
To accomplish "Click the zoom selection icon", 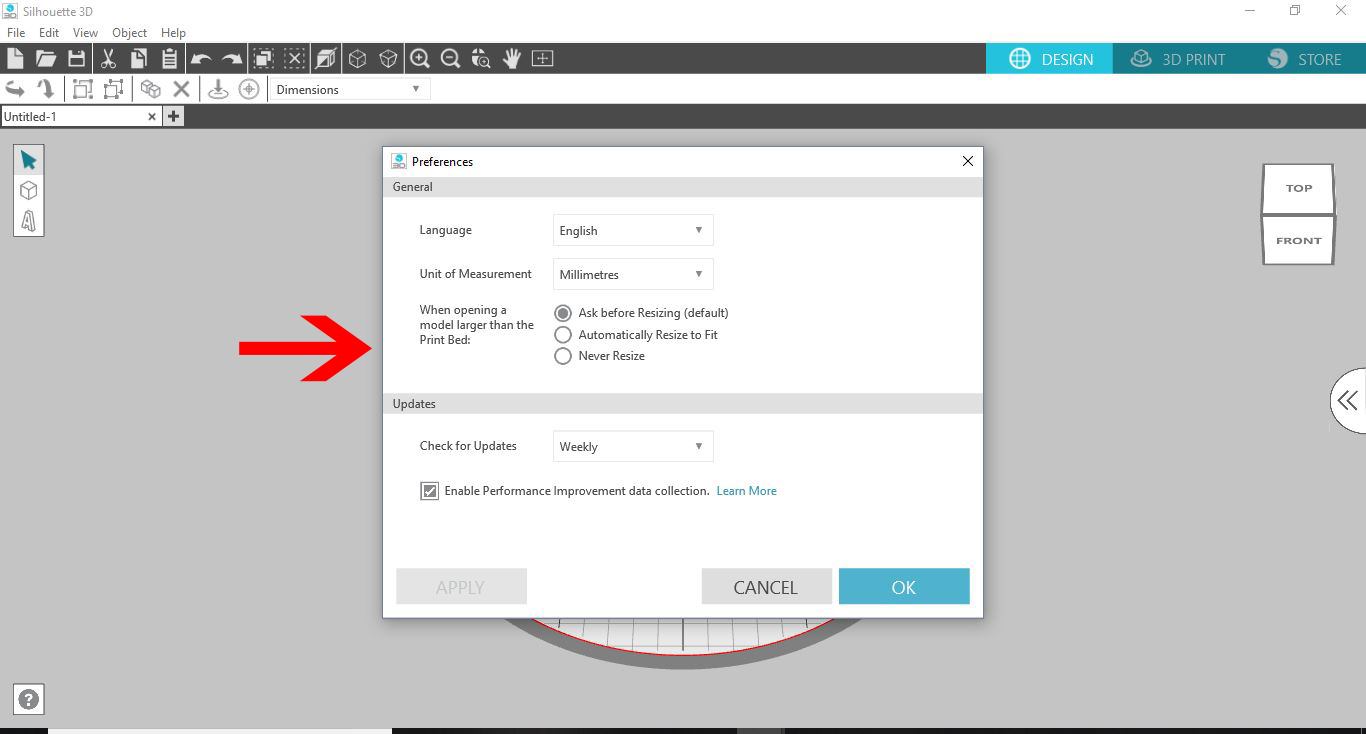I will tap(481, 58).
